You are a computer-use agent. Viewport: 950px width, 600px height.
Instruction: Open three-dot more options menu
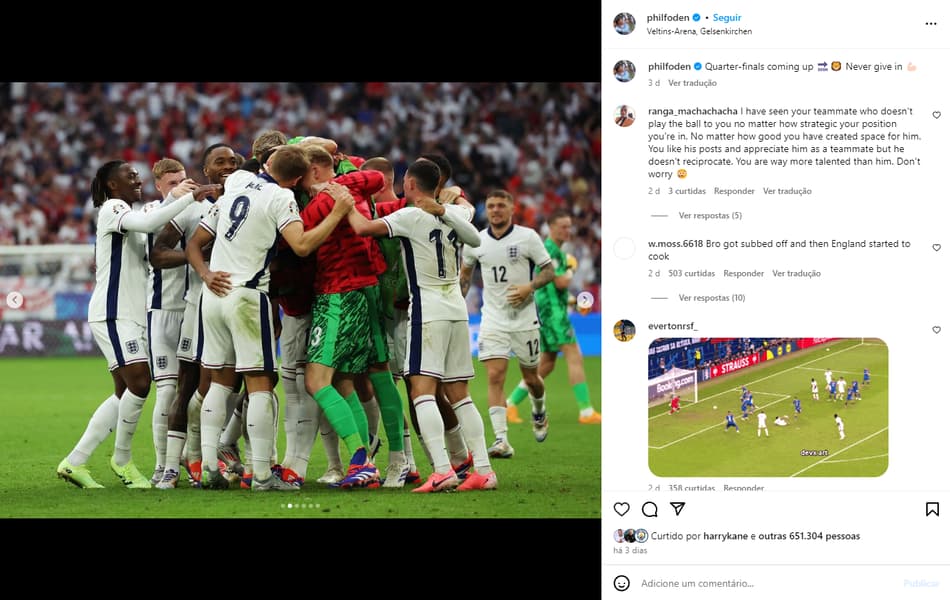(x=931, y=24)
